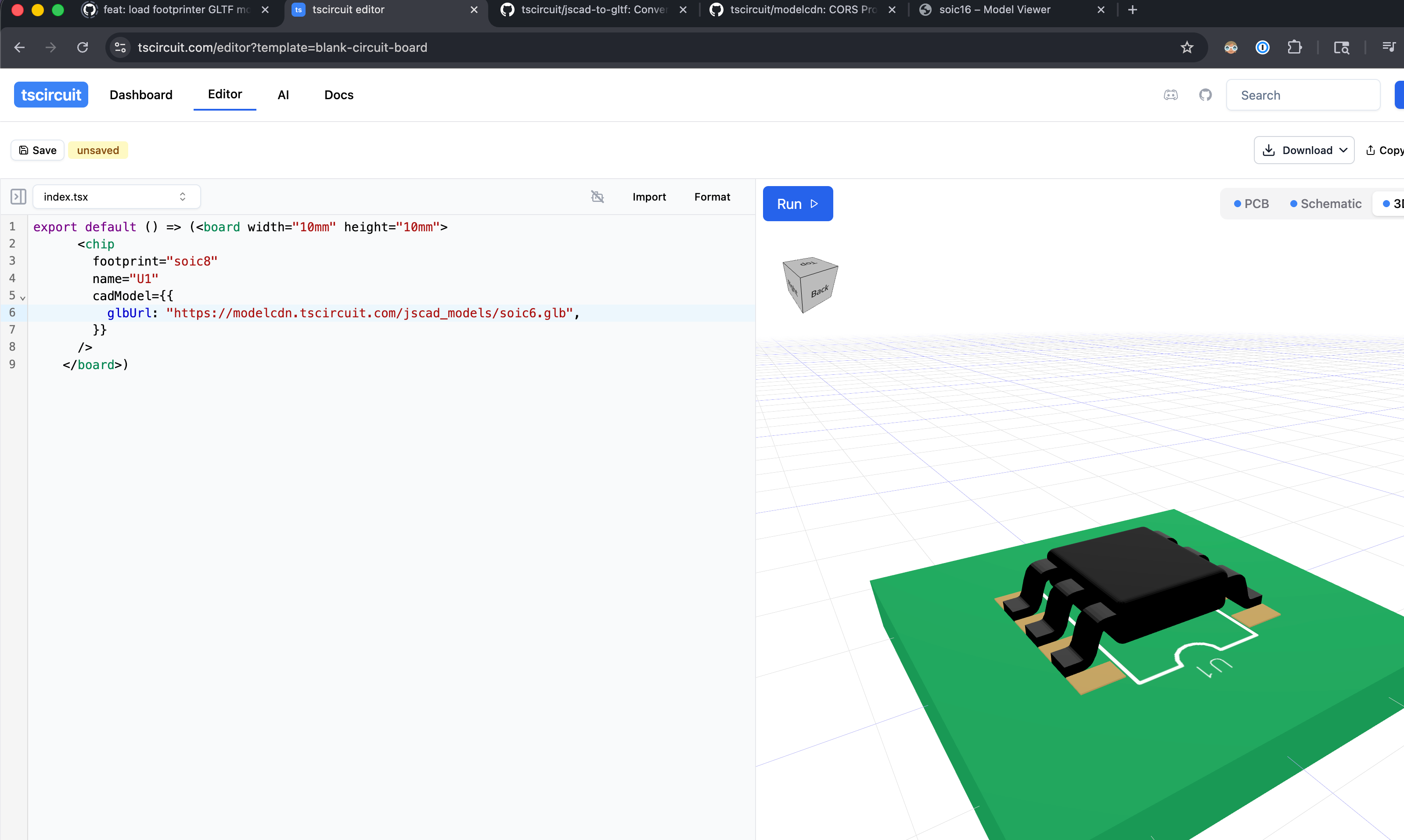Focus the Search input field
The image size is (1404, 840).
1302,95
